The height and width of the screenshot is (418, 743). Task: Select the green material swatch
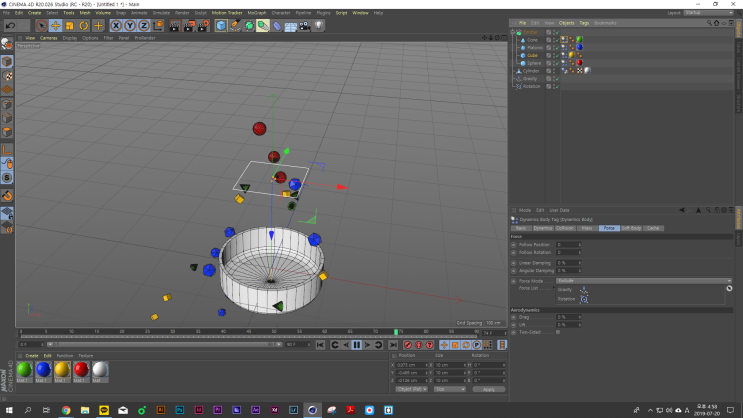(24, 370)
